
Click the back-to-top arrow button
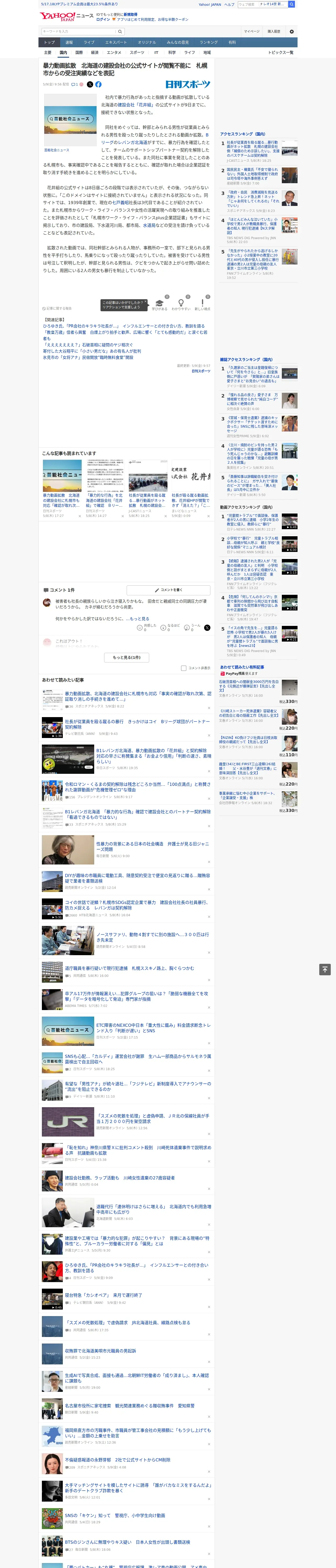tap(325, 969)
